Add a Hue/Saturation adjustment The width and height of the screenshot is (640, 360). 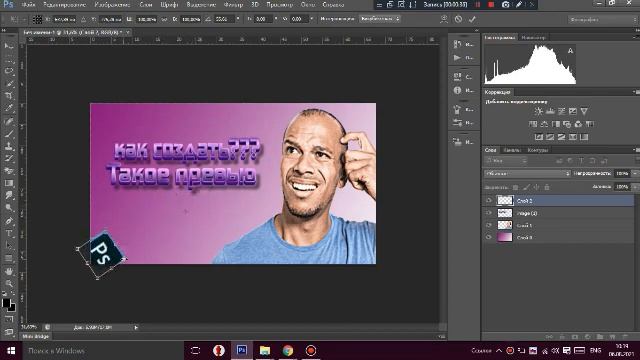coord(533,124)
